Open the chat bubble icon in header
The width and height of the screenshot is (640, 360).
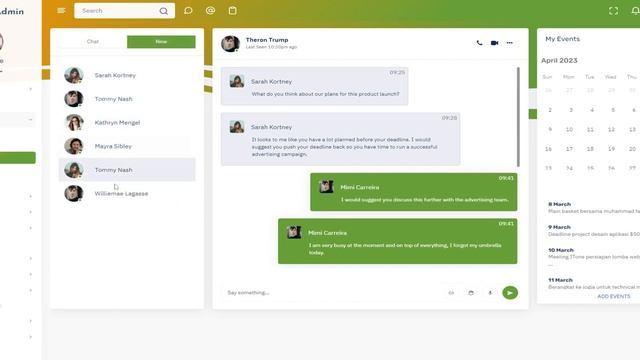coord(188,11)
